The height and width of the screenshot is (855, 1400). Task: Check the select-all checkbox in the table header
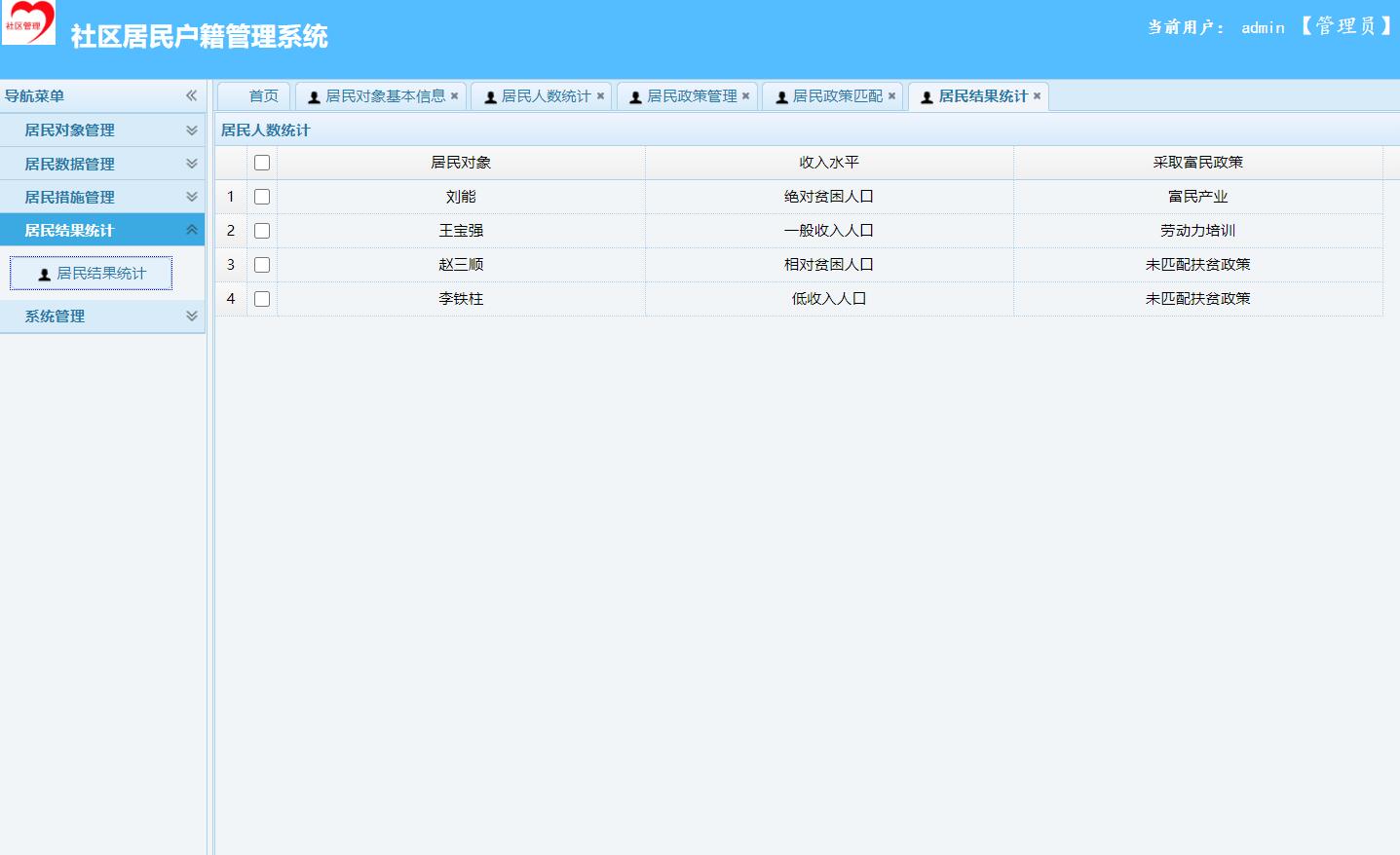click(x=261, y=163)
